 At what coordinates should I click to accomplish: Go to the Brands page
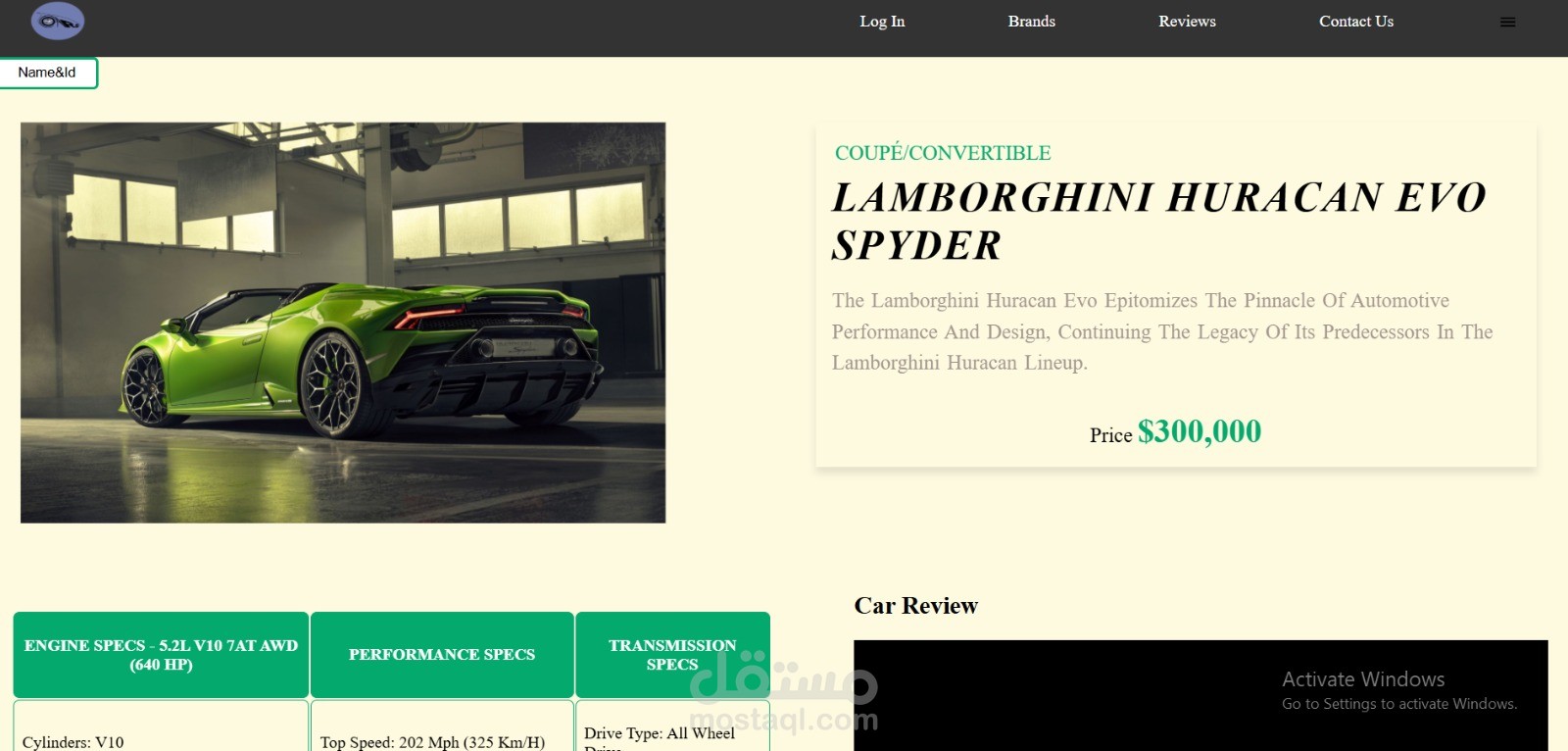(1032, 22)
